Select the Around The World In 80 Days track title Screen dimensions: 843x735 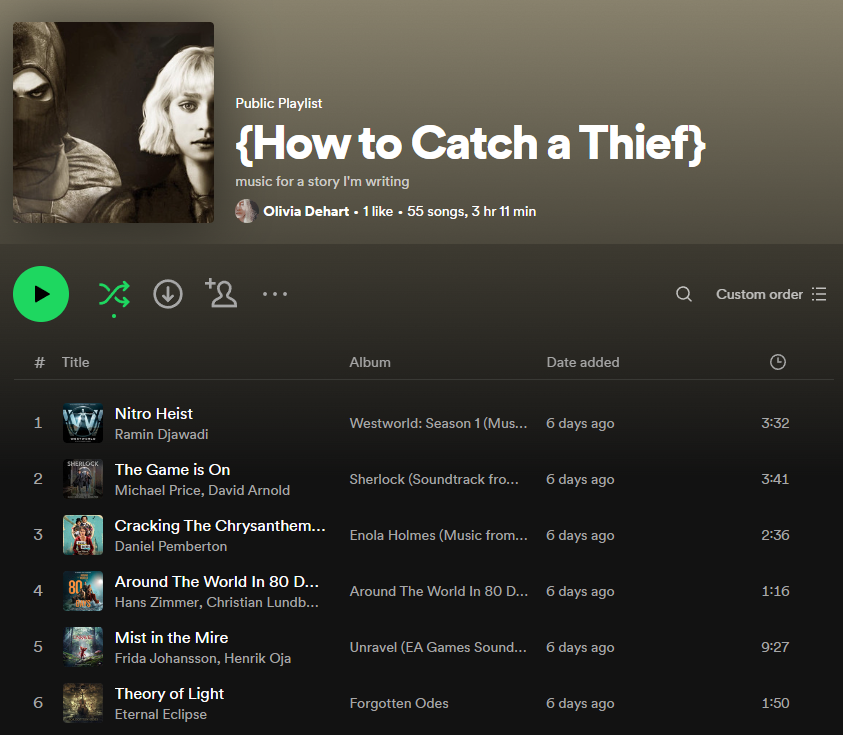217,581
